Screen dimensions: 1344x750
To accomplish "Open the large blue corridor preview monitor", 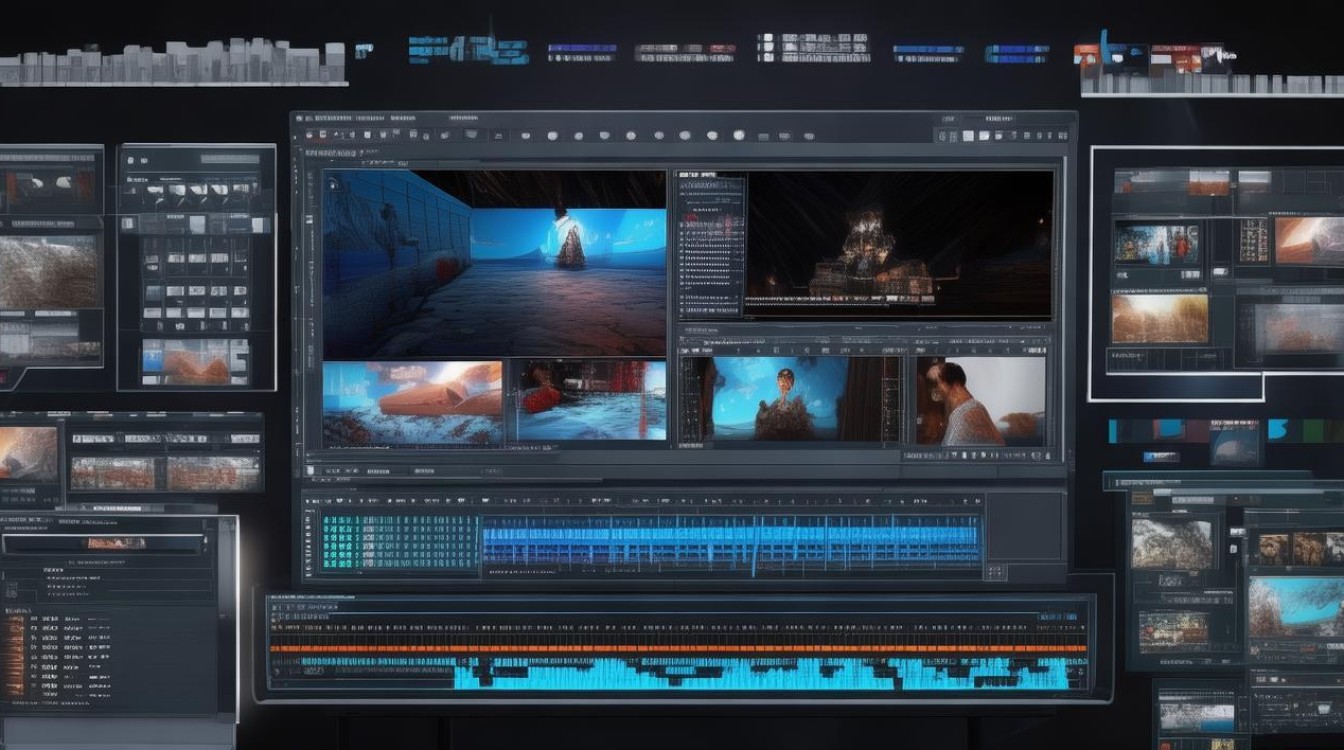I will (x=494, y=264).
